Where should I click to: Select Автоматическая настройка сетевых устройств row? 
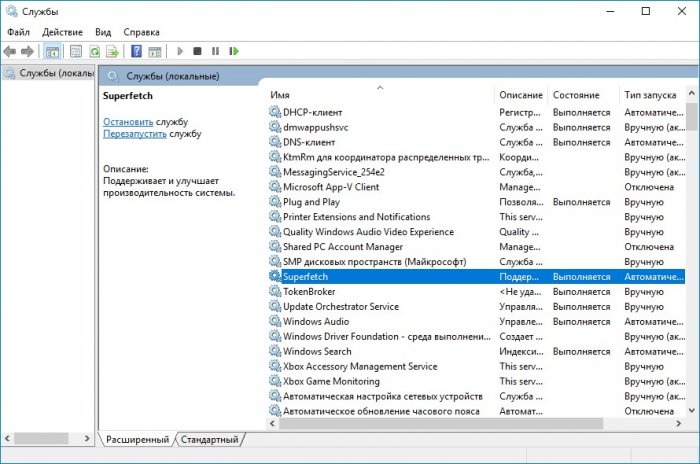pos(476,396)
